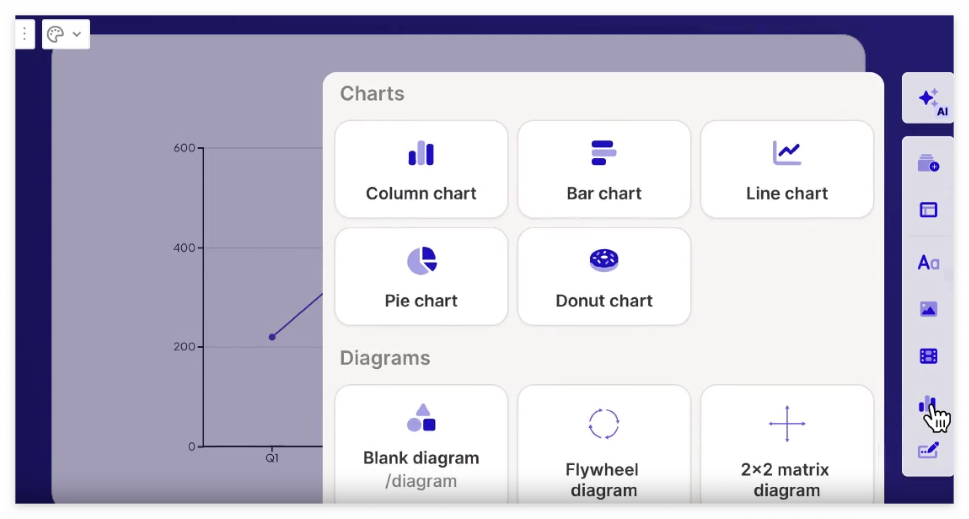
Task: Open the three-dot card options menu
Action: tap(24, 33)
